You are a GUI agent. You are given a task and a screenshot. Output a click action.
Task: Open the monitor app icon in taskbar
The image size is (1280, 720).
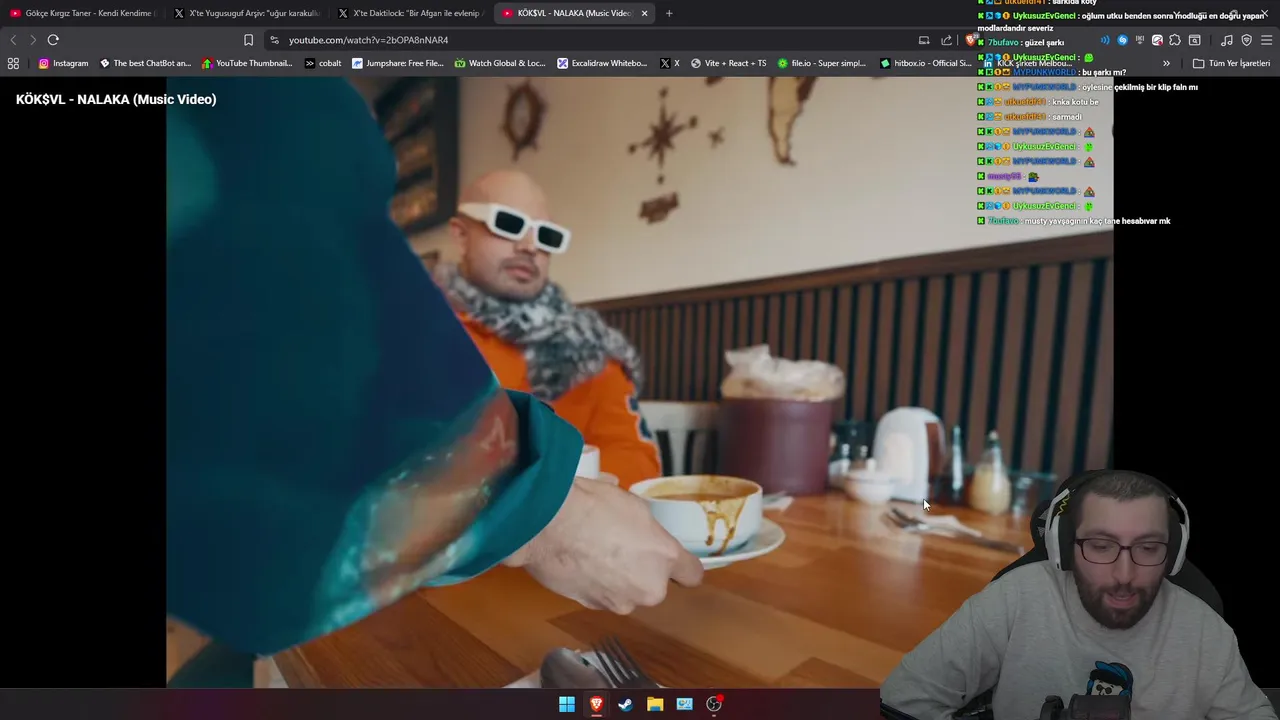pos(684,704)
